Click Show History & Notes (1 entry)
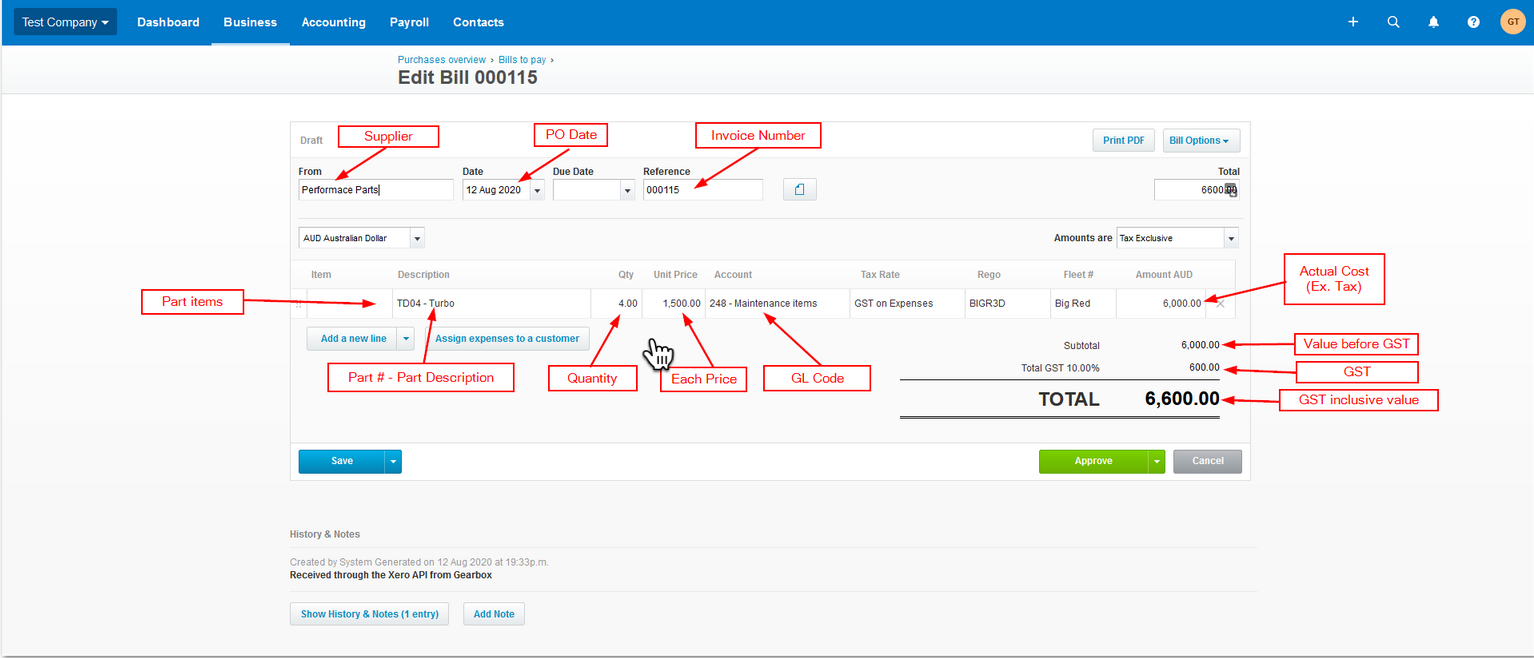This screenshot has width=1534, height=658. click(370, 614)
